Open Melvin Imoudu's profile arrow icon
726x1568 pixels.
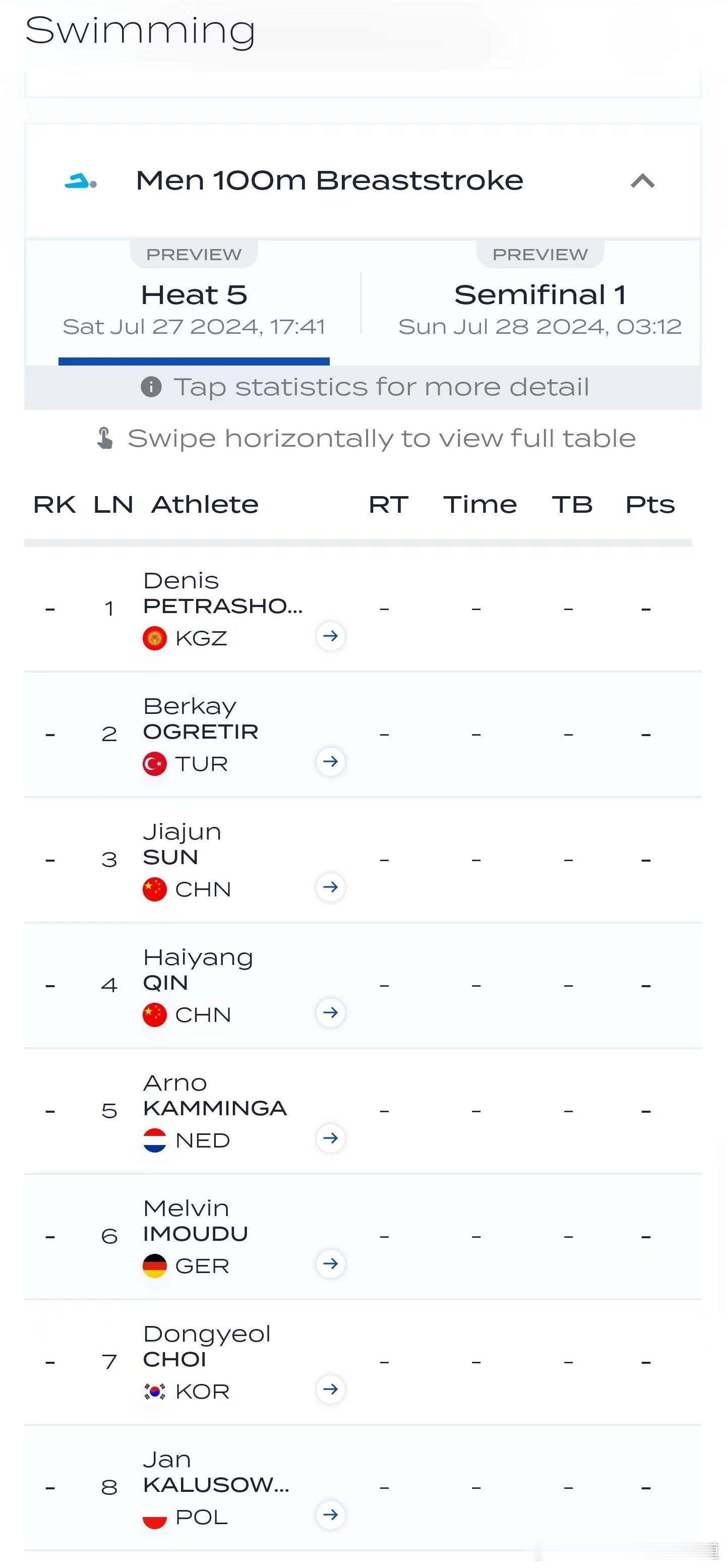pyautogui.click(x=330, y=1263)
